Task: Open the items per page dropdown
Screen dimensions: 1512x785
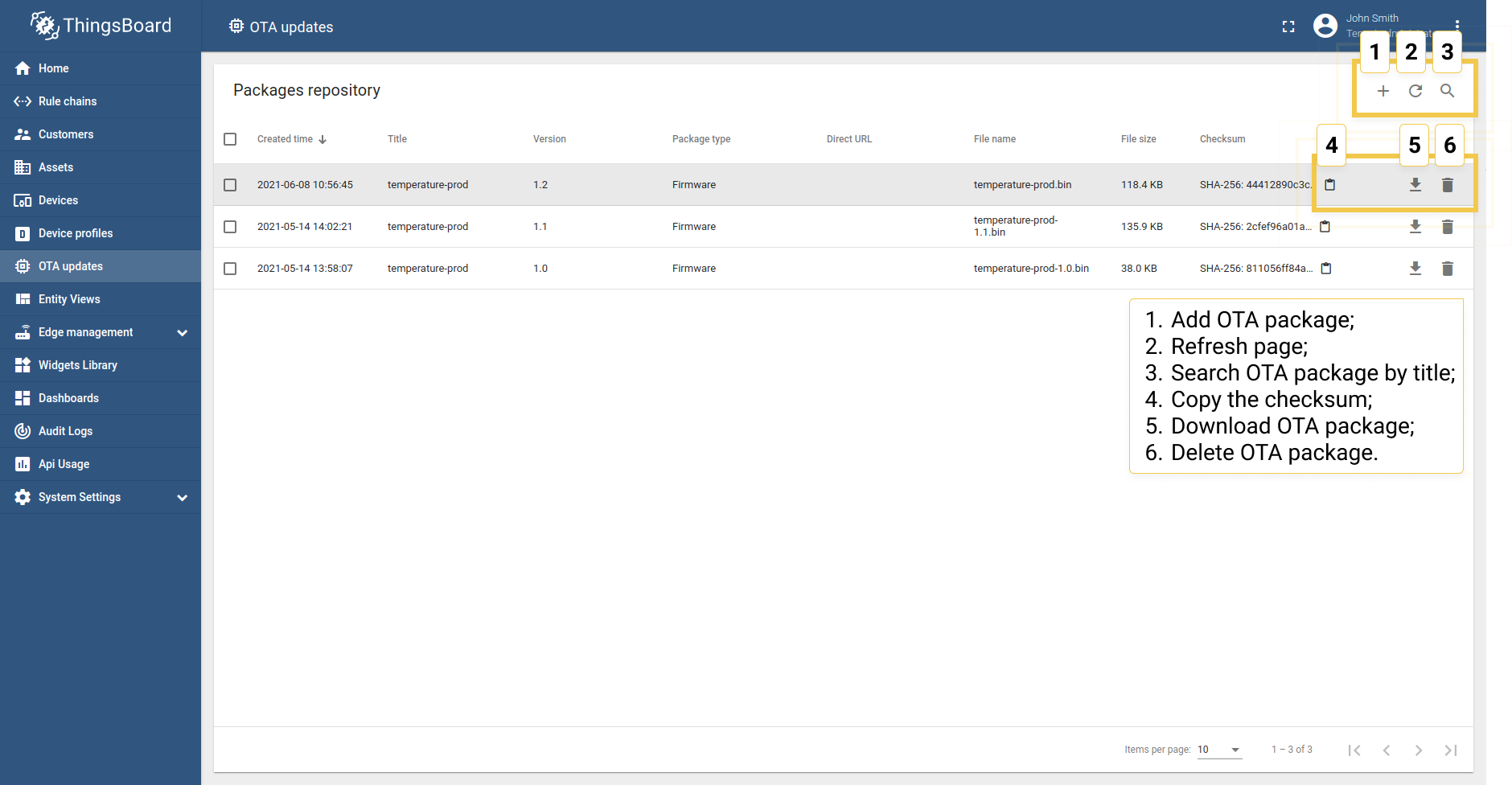Action: [x=1219, y=750]
